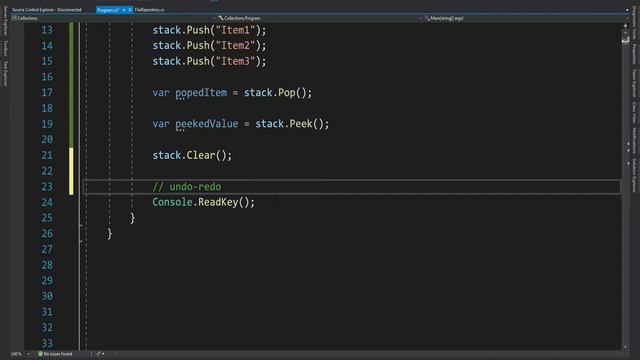The width and height of the screenshot is (640, 360).
Task: Open the Class View side tab
Action: [x=634, y=112]
